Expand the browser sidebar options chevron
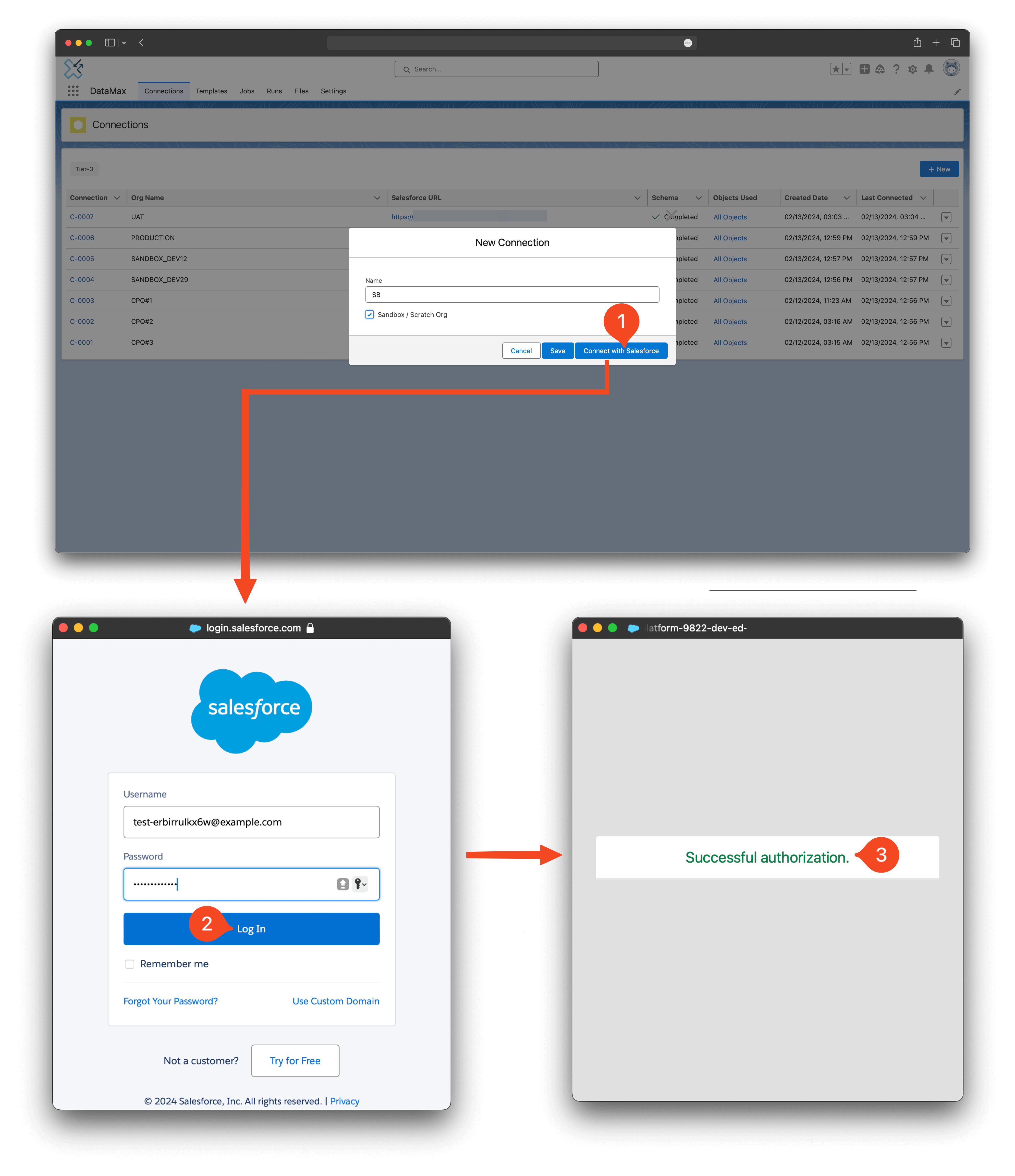 pyautogui.click(x=124, y=43)
